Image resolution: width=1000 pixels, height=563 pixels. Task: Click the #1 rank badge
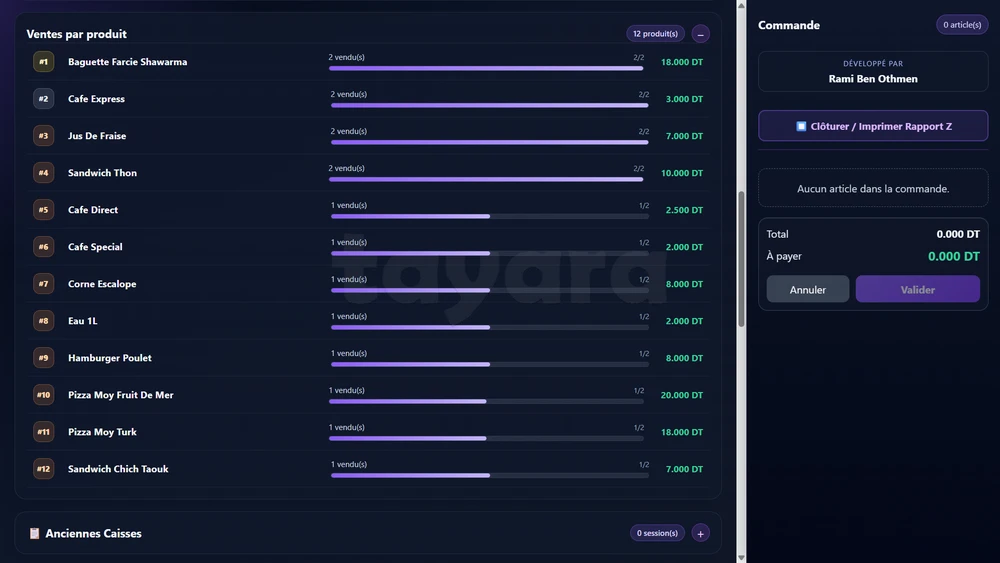[x=43, y=62]
